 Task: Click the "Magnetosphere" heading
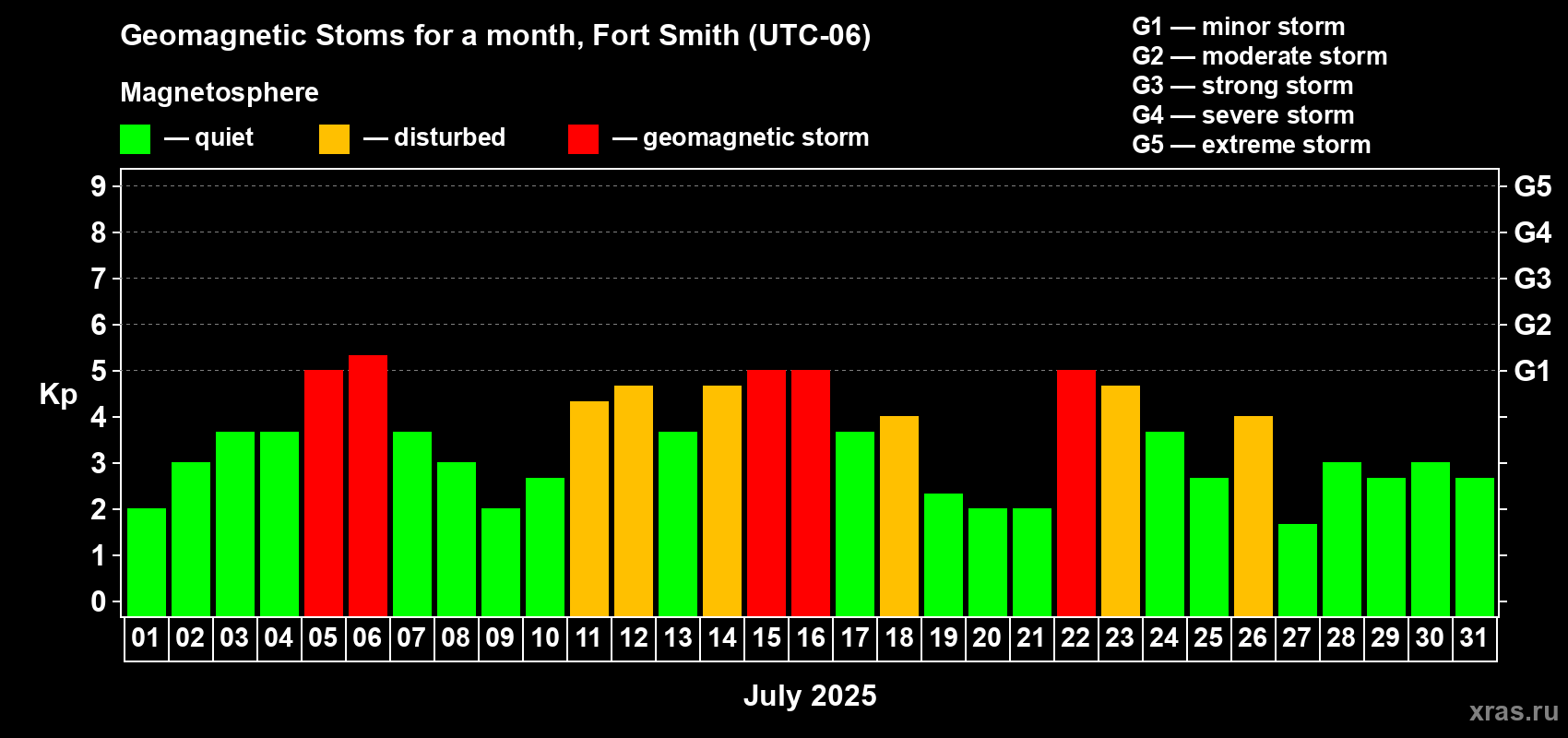click(220, 92)
